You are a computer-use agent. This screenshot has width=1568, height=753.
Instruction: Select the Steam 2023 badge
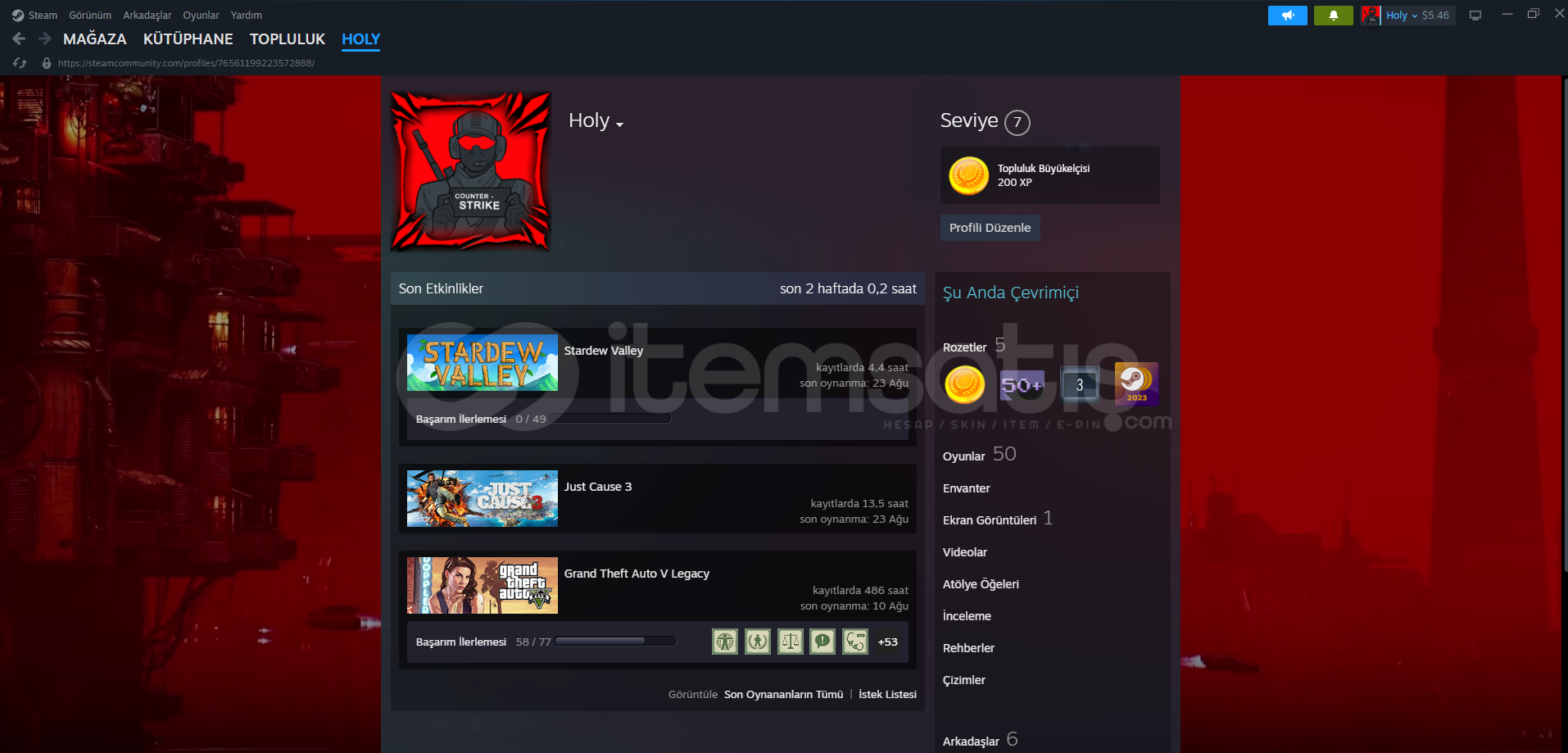click(1137, 384)
